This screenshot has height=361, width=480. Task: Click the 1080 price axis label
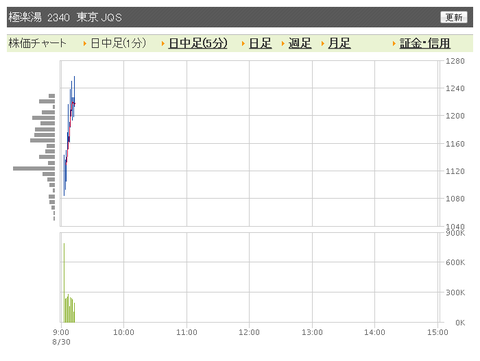[x=455, y=199]
